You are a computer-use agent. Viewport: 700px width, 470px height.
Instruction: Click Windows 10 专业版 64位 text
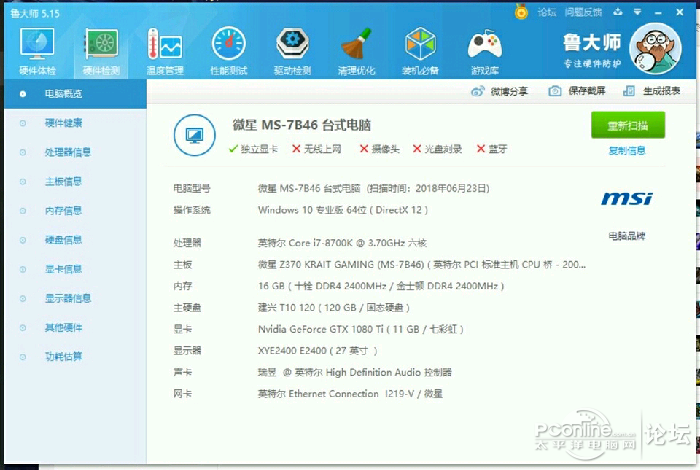[343, 210]
